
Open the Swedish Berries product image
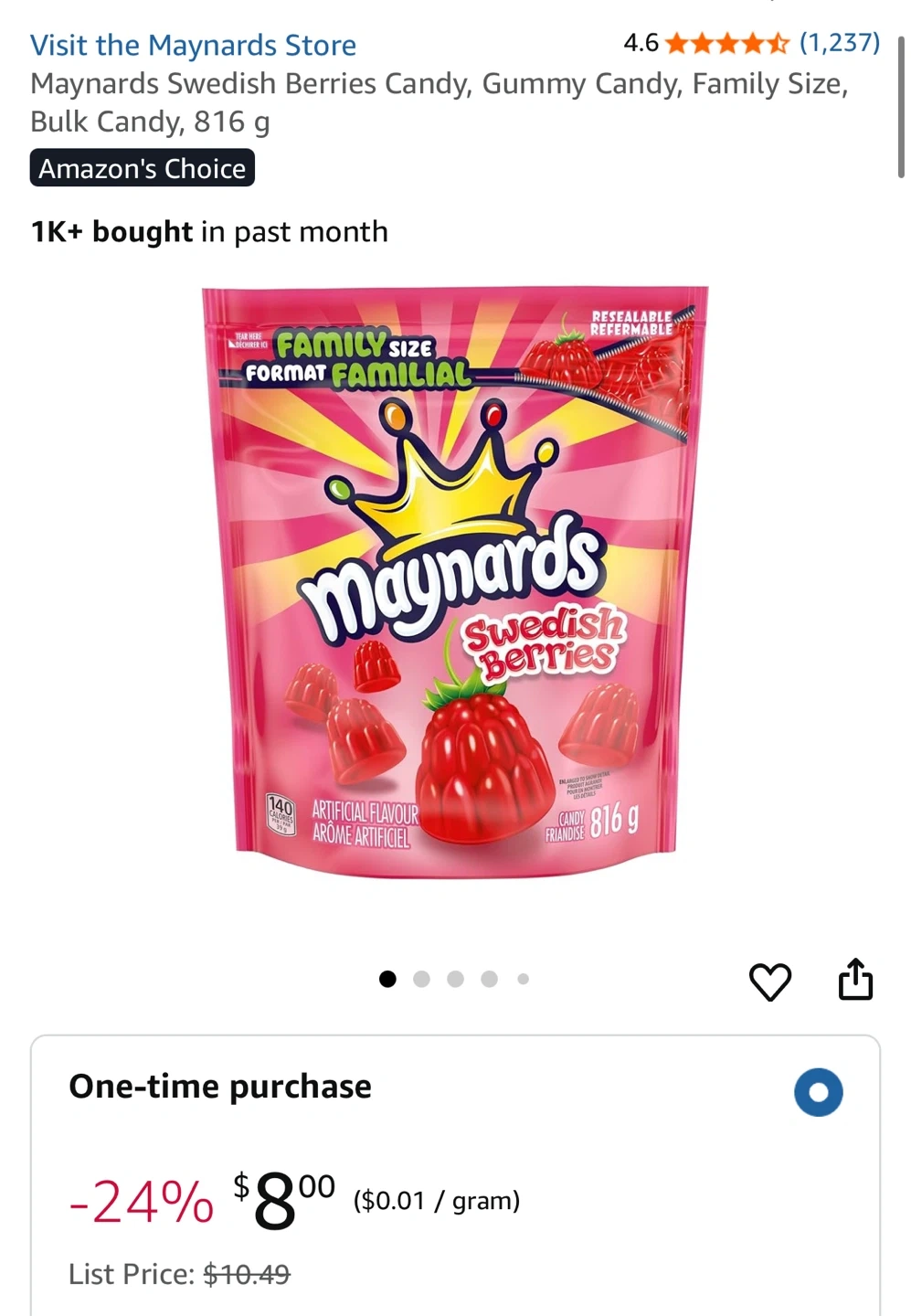tap(455, 582)
